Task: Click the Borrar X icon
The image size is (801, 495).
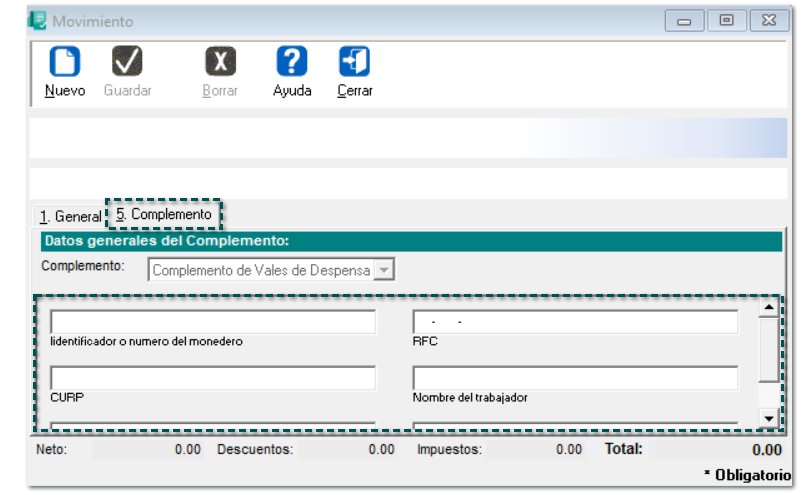Action: [x=220, y=63]
